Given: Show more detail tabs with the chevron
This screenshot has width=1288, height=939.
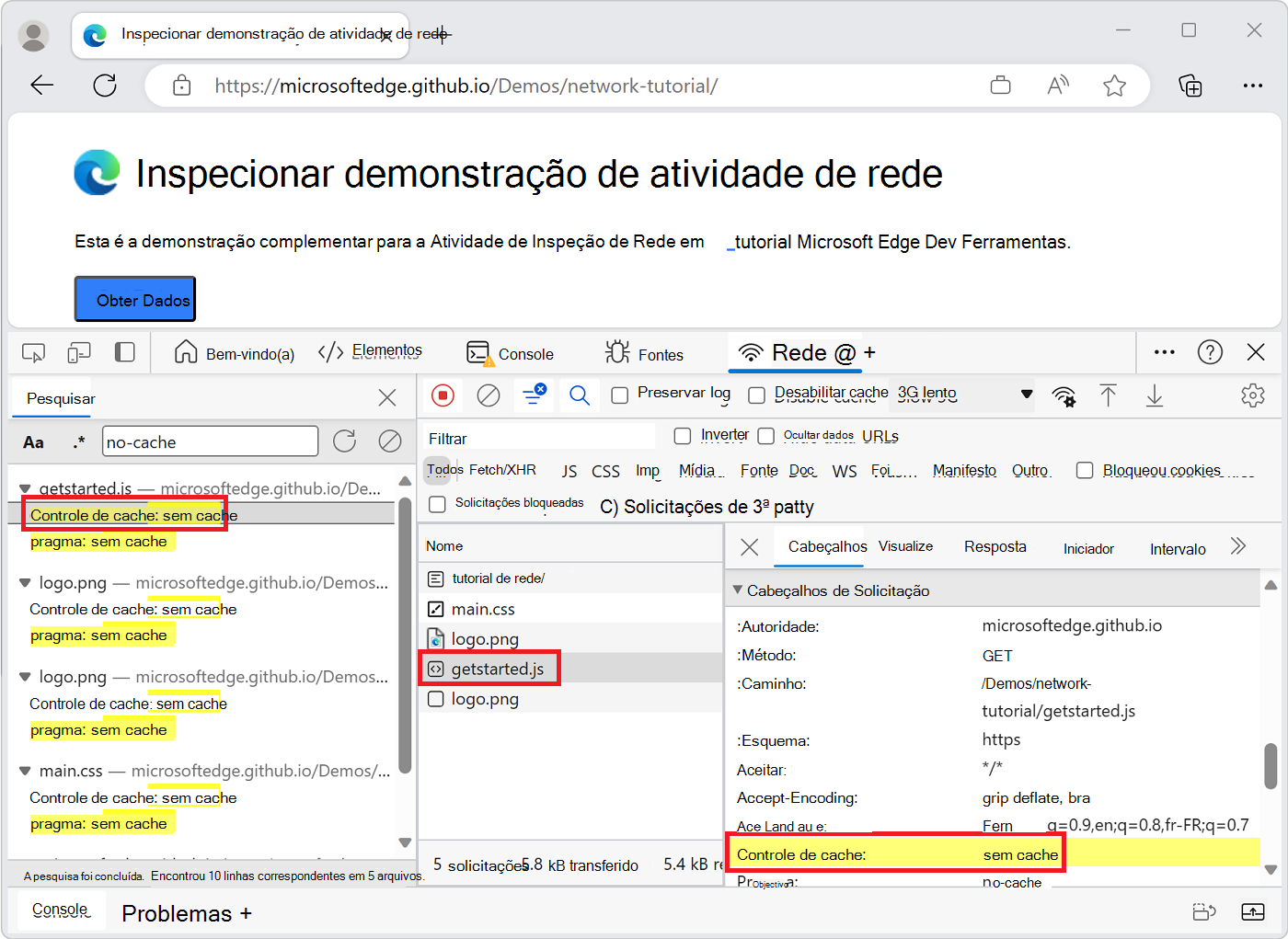Looking at the screenshot, I should coord(1238,546).
